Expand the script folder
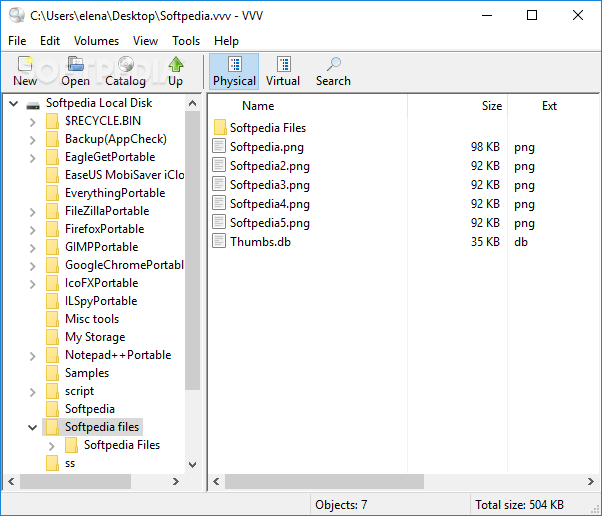 (33, 392)
